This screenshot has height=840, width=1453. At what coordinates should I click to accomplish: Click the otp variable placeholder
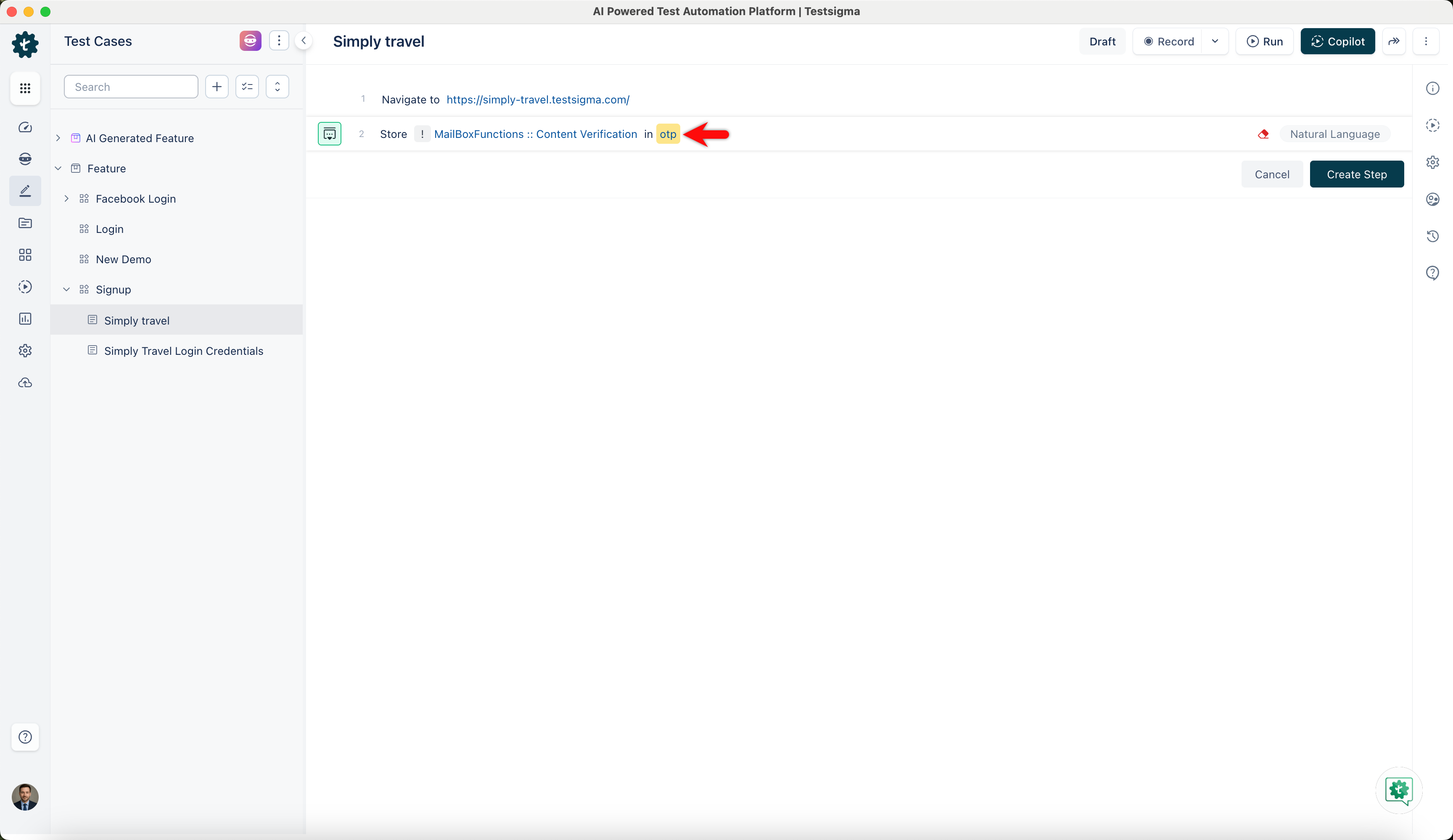tap(668, 134)
